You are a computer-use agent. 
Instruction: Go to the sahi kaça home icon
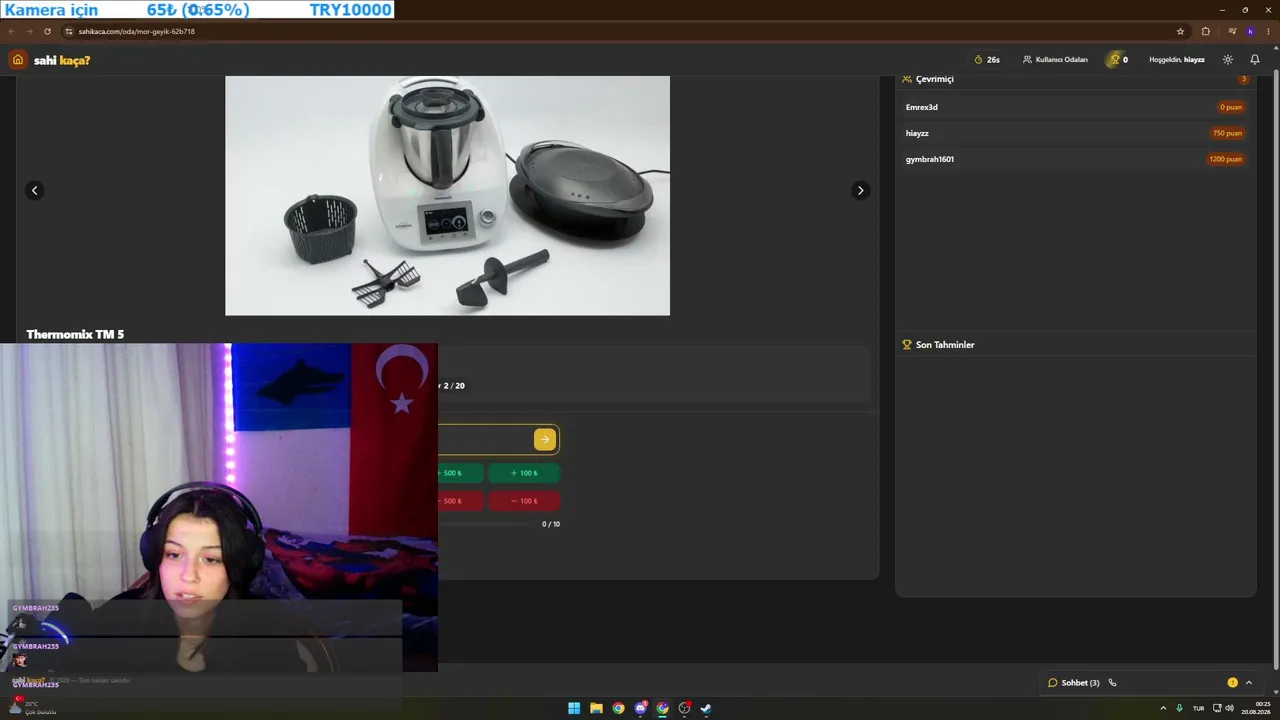click(17, 60)
